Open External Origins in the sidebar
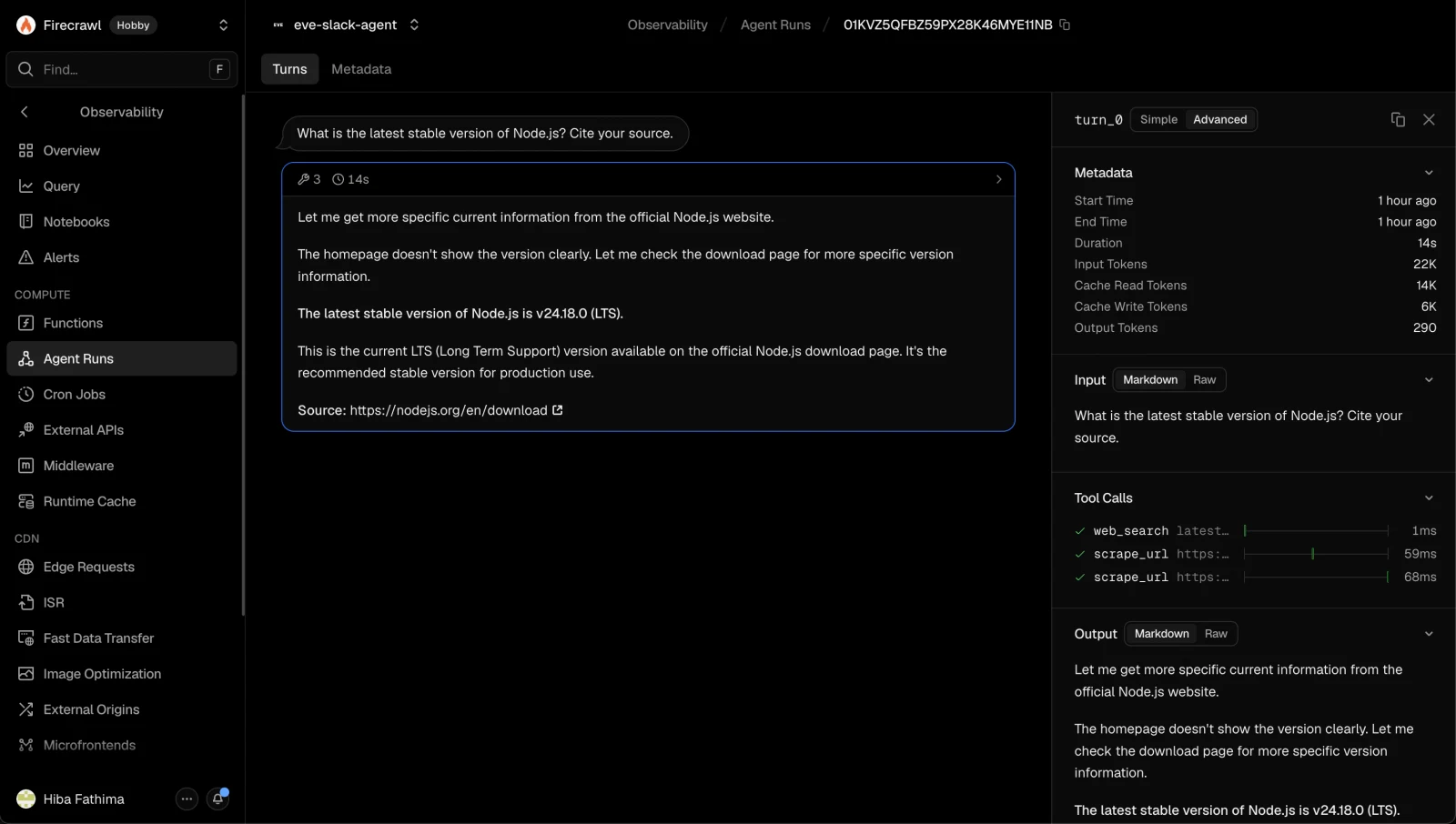Image resolution: width=1456 pixels, height=824 pixels. (122, 709)
